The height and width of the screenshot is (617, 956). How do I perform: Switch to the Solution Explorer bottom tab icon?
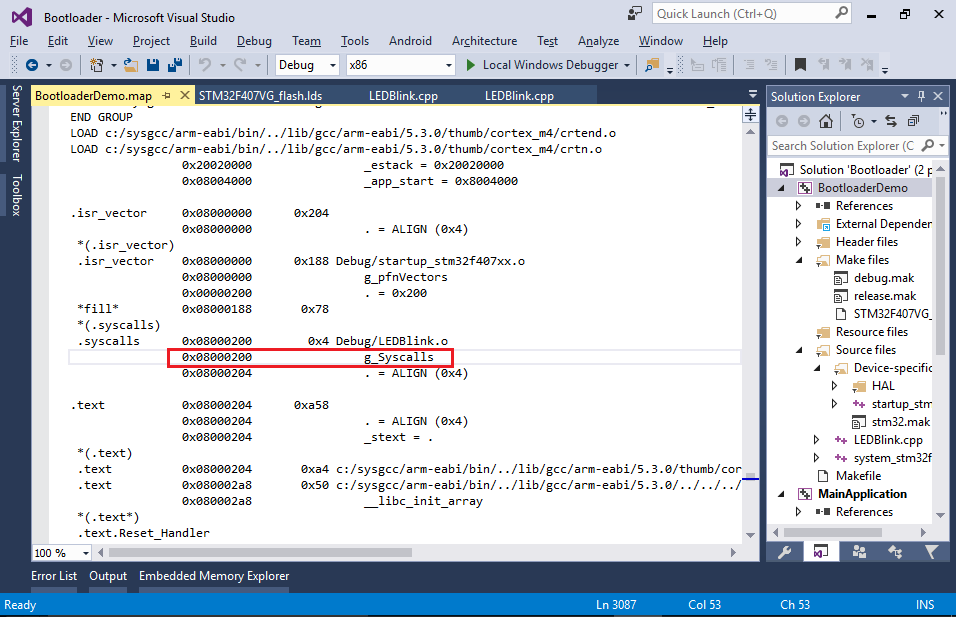coord(821,552)
